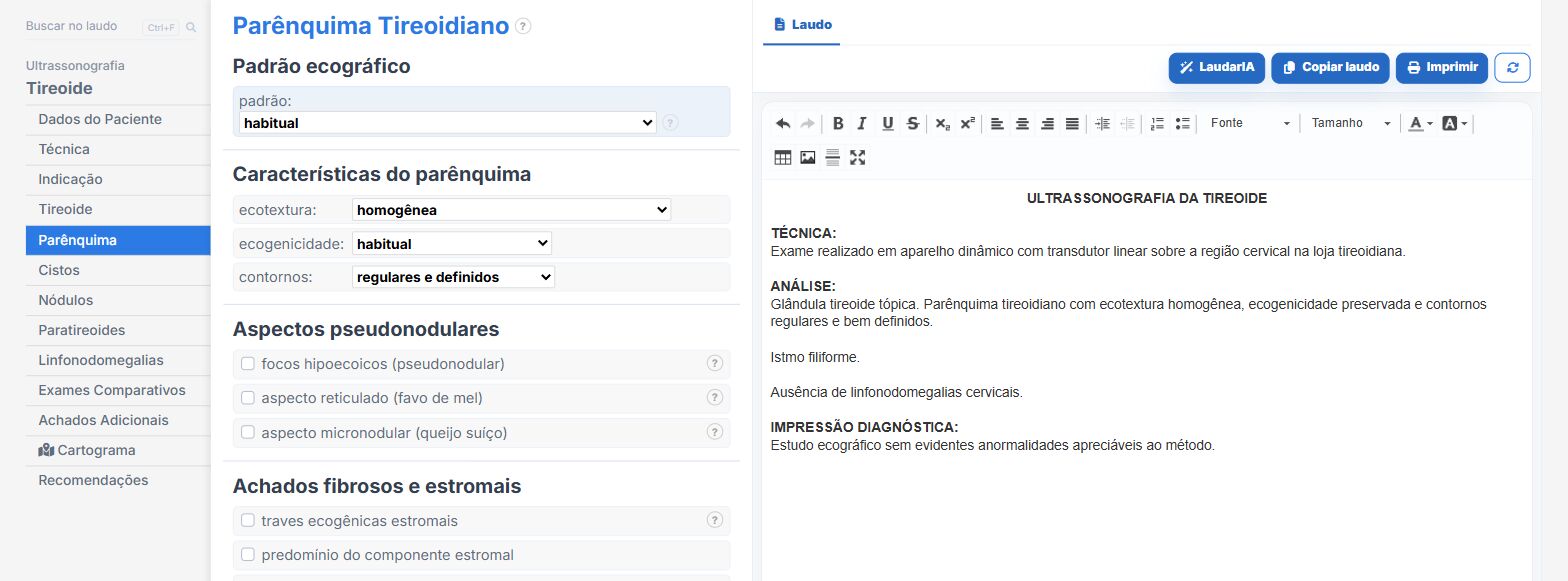Justify the report text
The height and width of the screenshot is (581, 1568).
coord(1072,123)
